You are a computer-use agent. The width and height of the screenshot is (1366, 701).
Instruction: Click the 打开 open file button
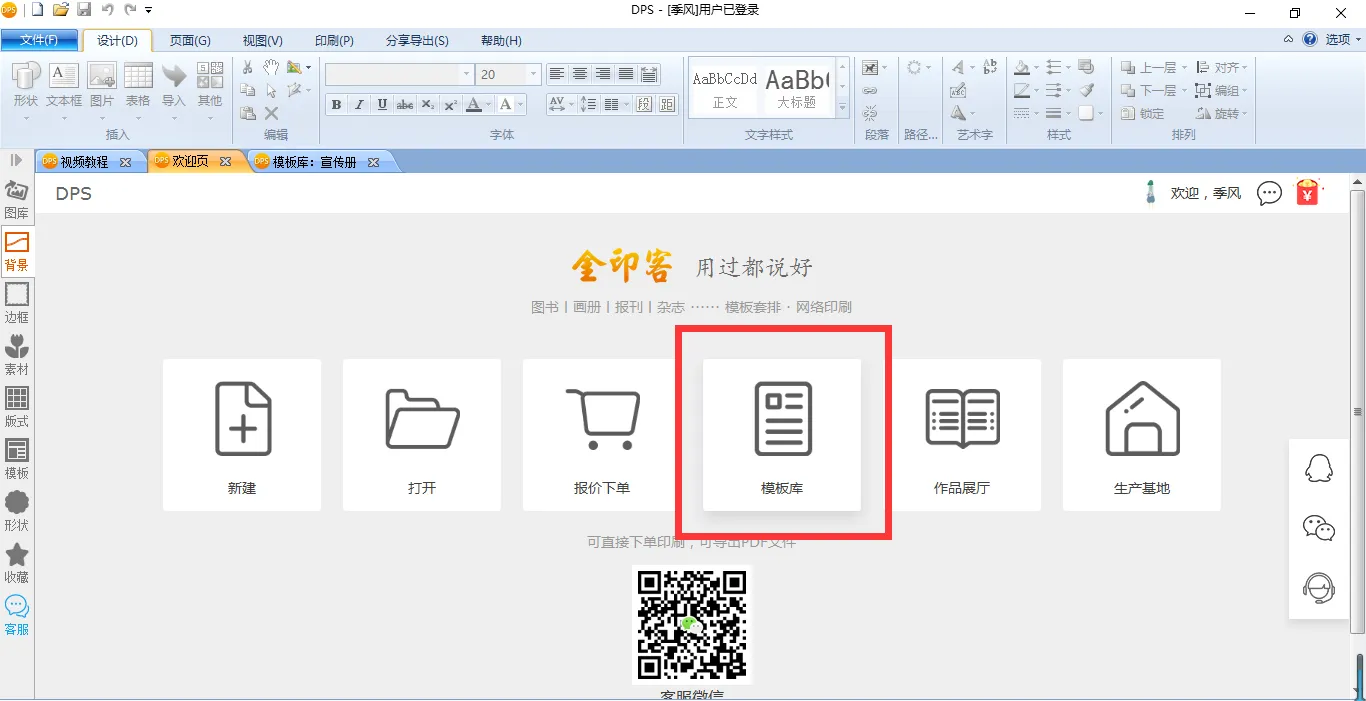click(422, 434)
